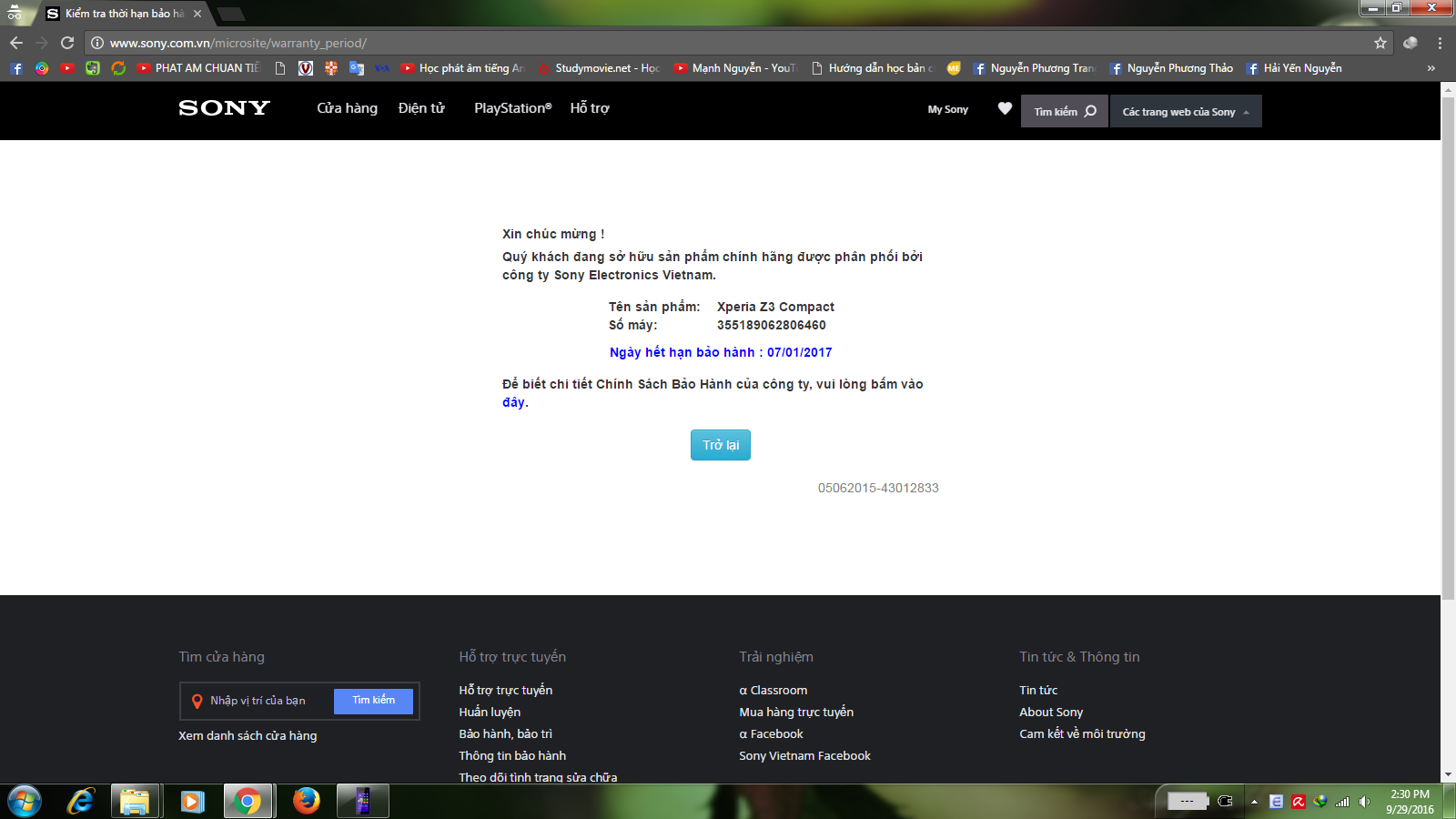Screen dimensions: 1456x819
Task: Open the α Facebook link
Action: (x=771, y=733)
